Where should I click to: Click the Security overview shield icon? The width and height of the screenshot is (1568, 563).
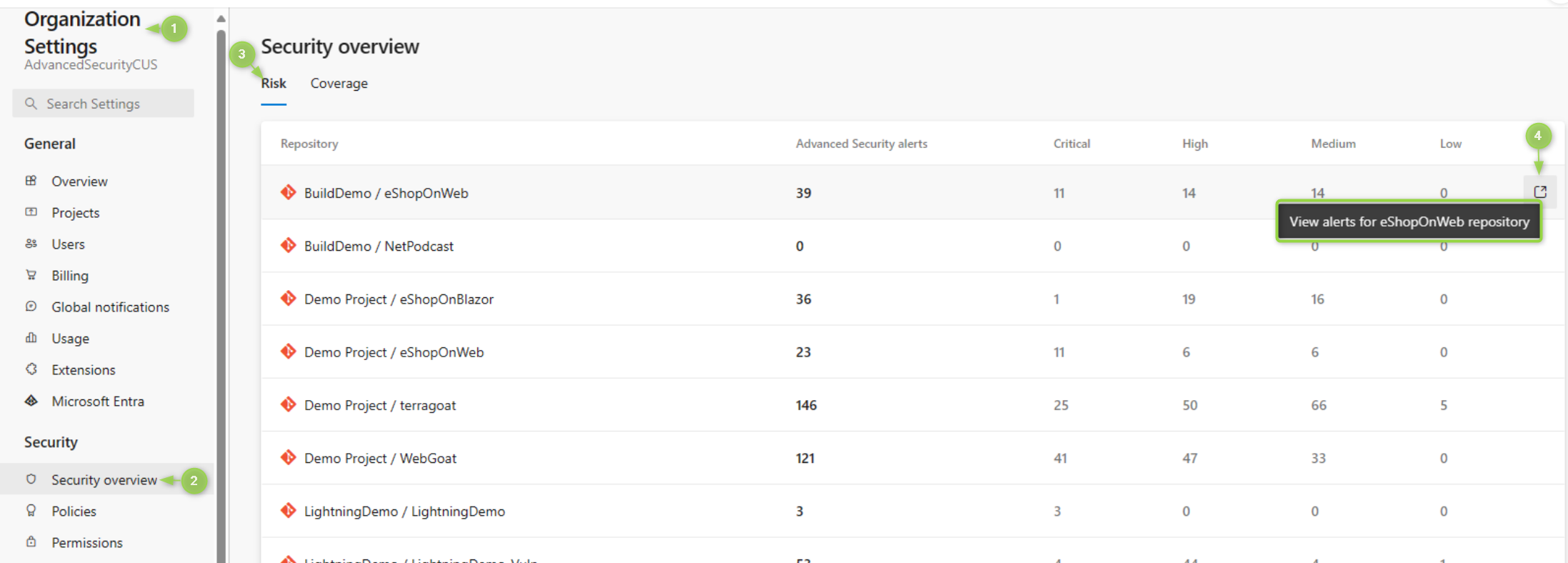tap(31, 479)
